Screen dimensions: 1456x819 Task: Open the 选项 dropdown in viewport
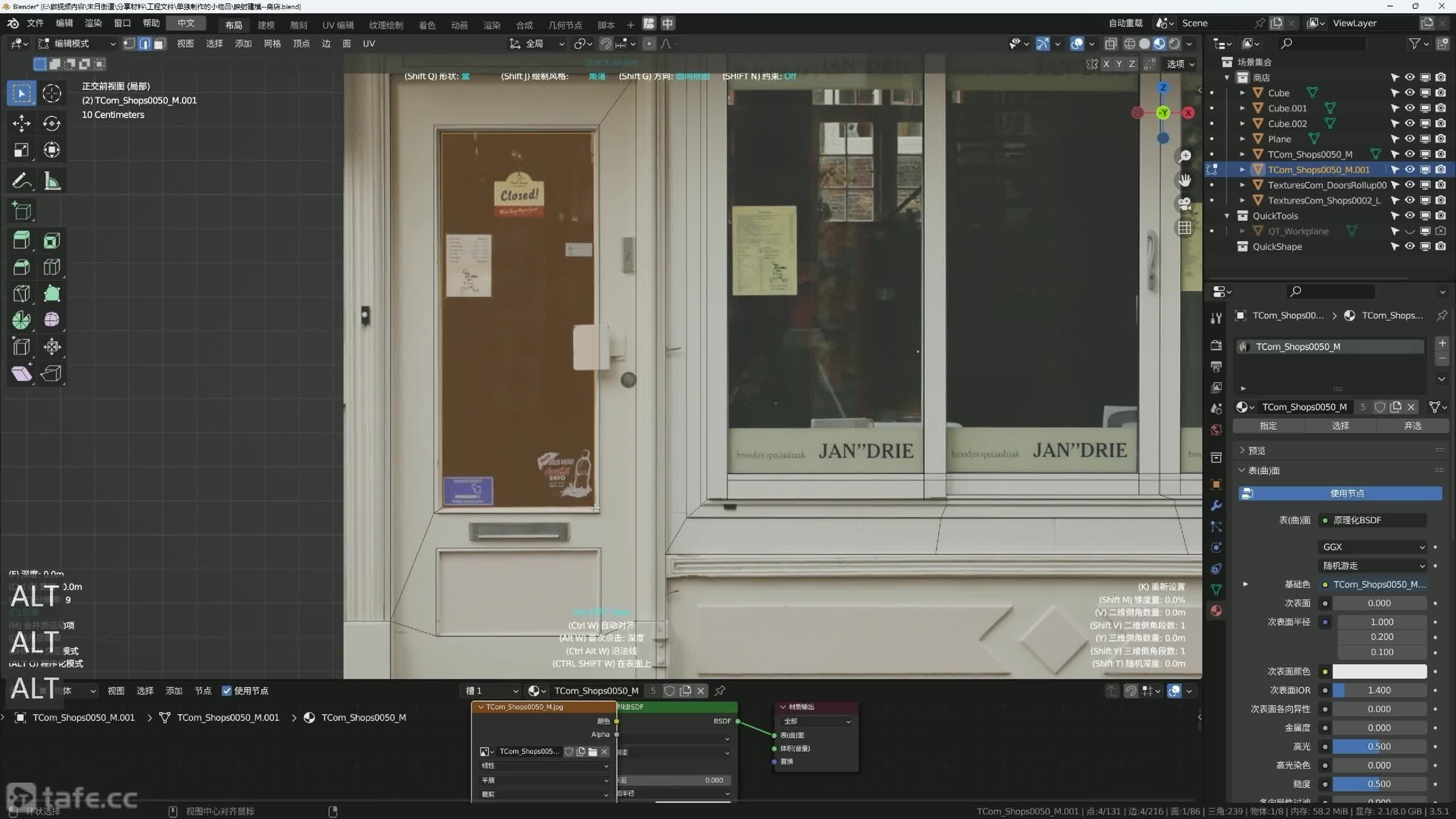[x=1180, y=64]
